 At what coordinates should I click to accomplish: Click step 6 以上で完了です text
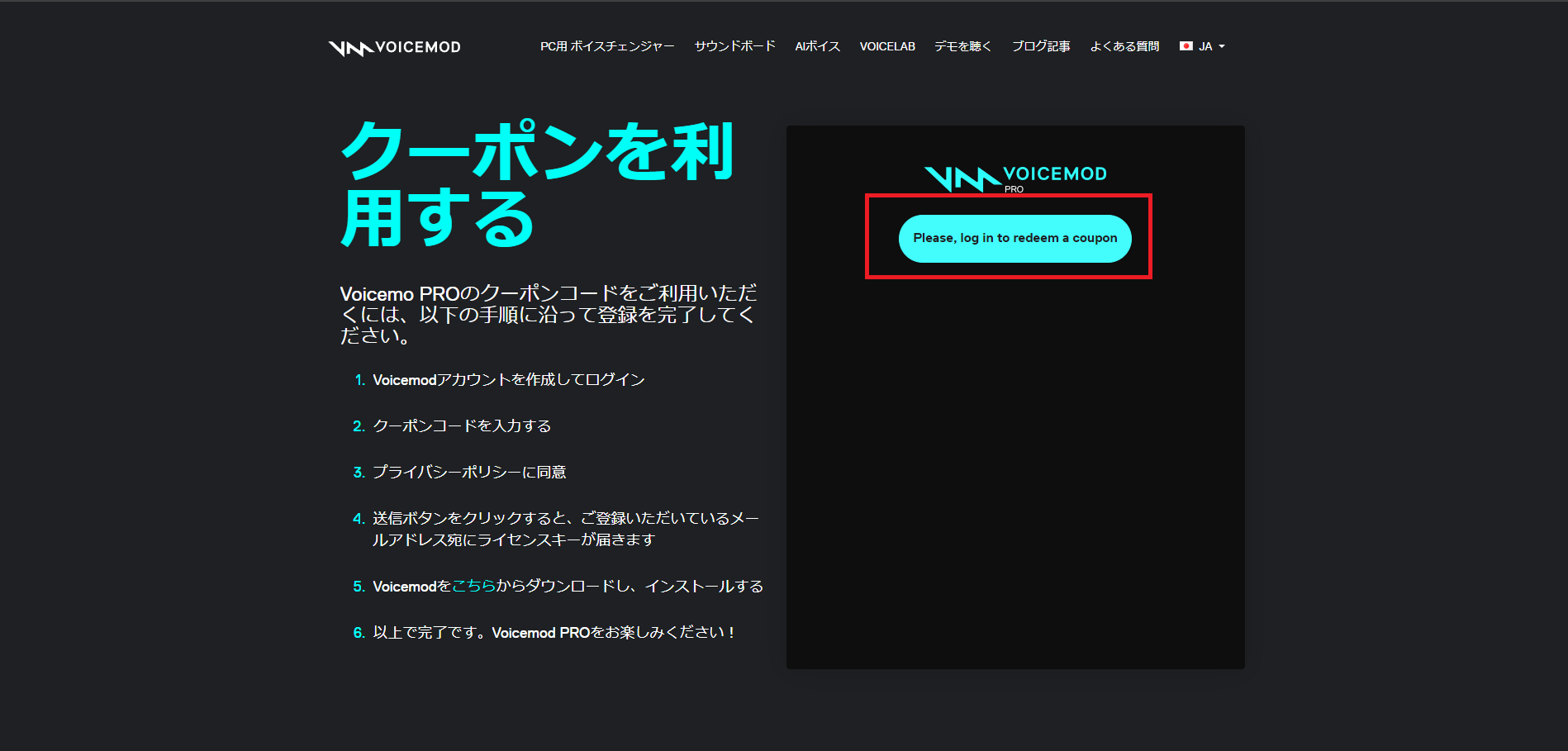pyautogui.click(x=554, y=632)
